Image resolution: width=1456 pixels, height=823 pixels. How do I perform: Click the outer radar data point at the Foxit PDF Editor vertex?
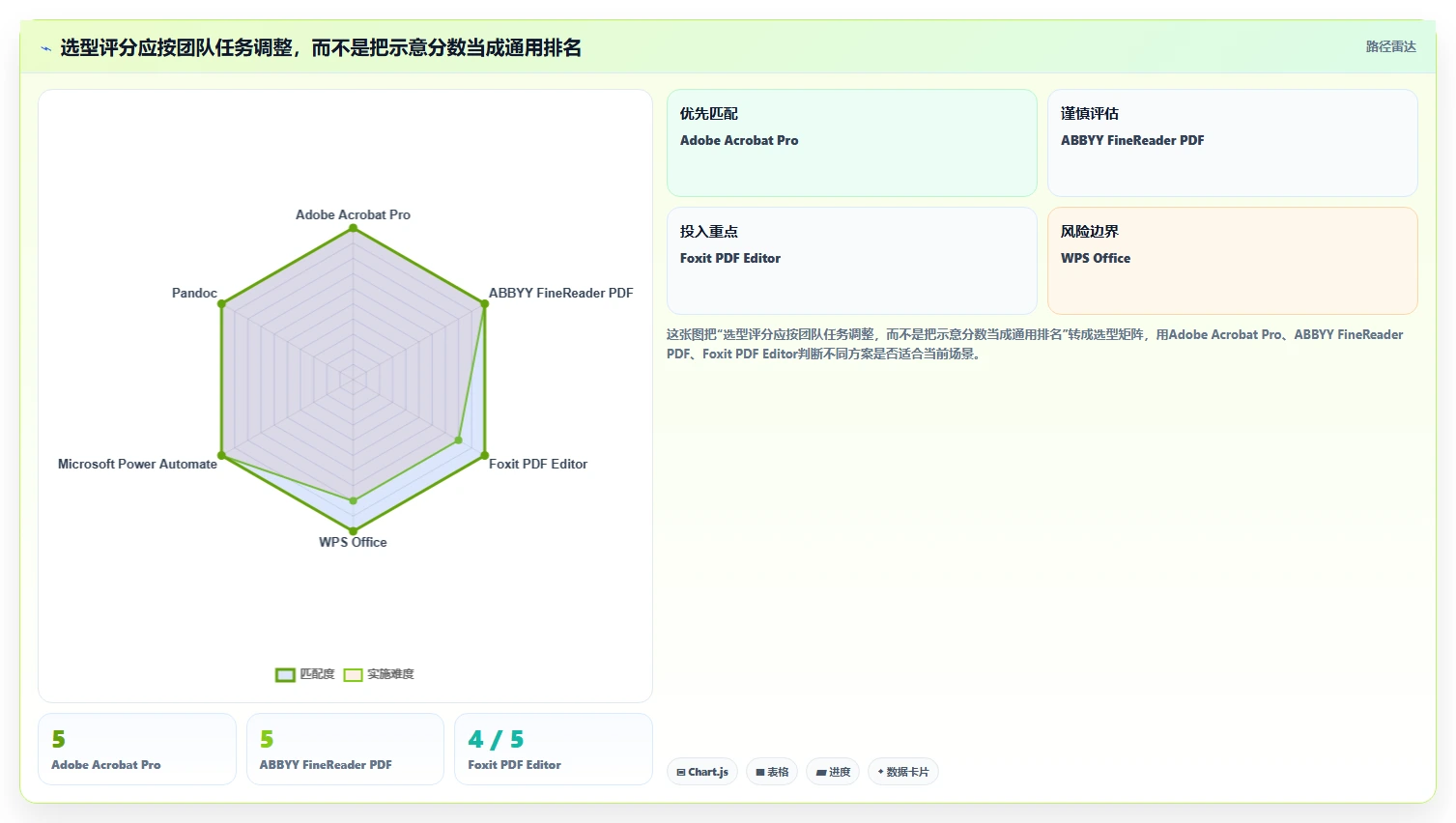click(484, 455)
